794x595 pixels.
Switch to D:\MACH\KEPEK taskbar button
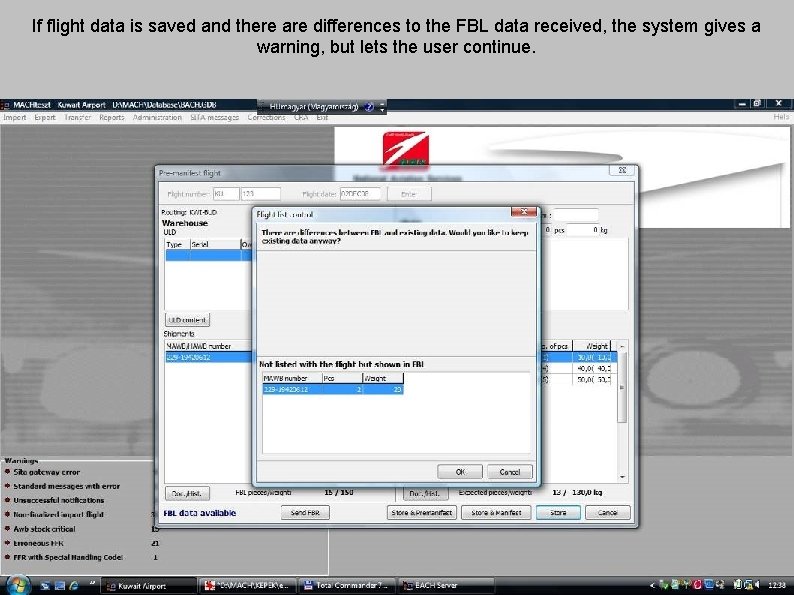click(247, 585)
